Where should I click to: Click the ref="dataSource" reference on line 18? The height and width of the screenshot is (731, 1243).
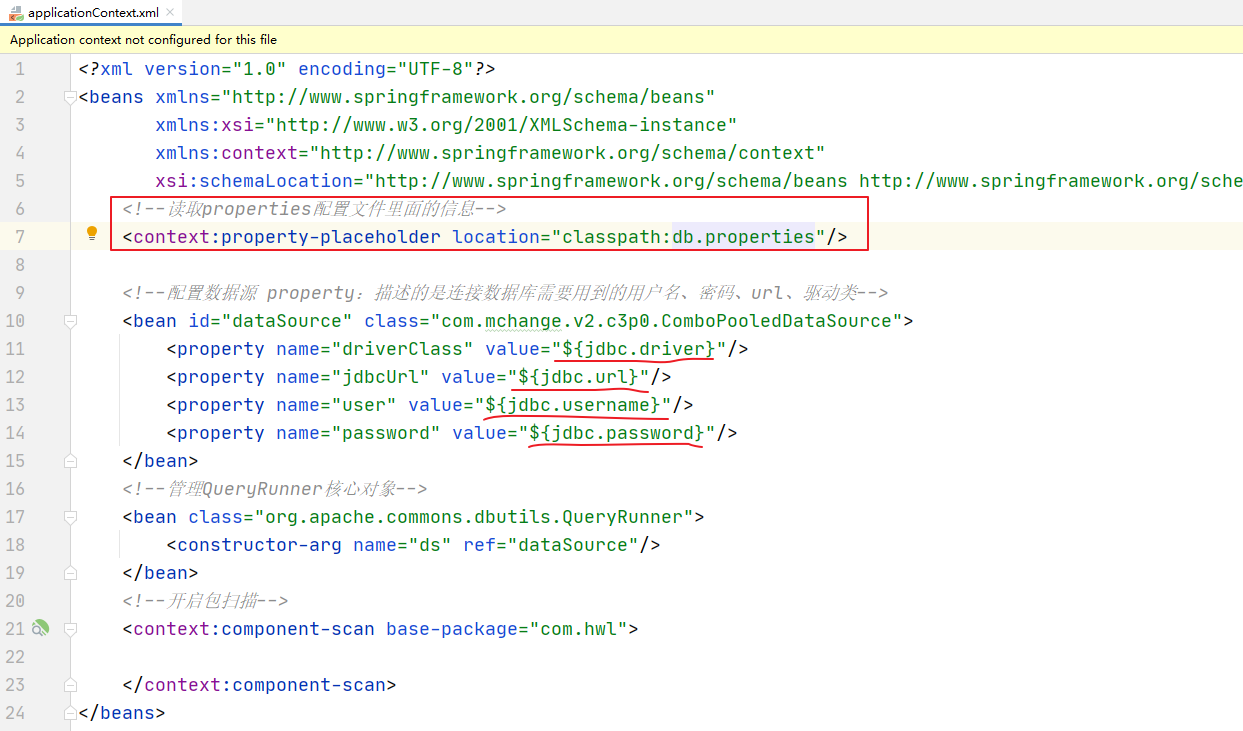coord(551,545)
